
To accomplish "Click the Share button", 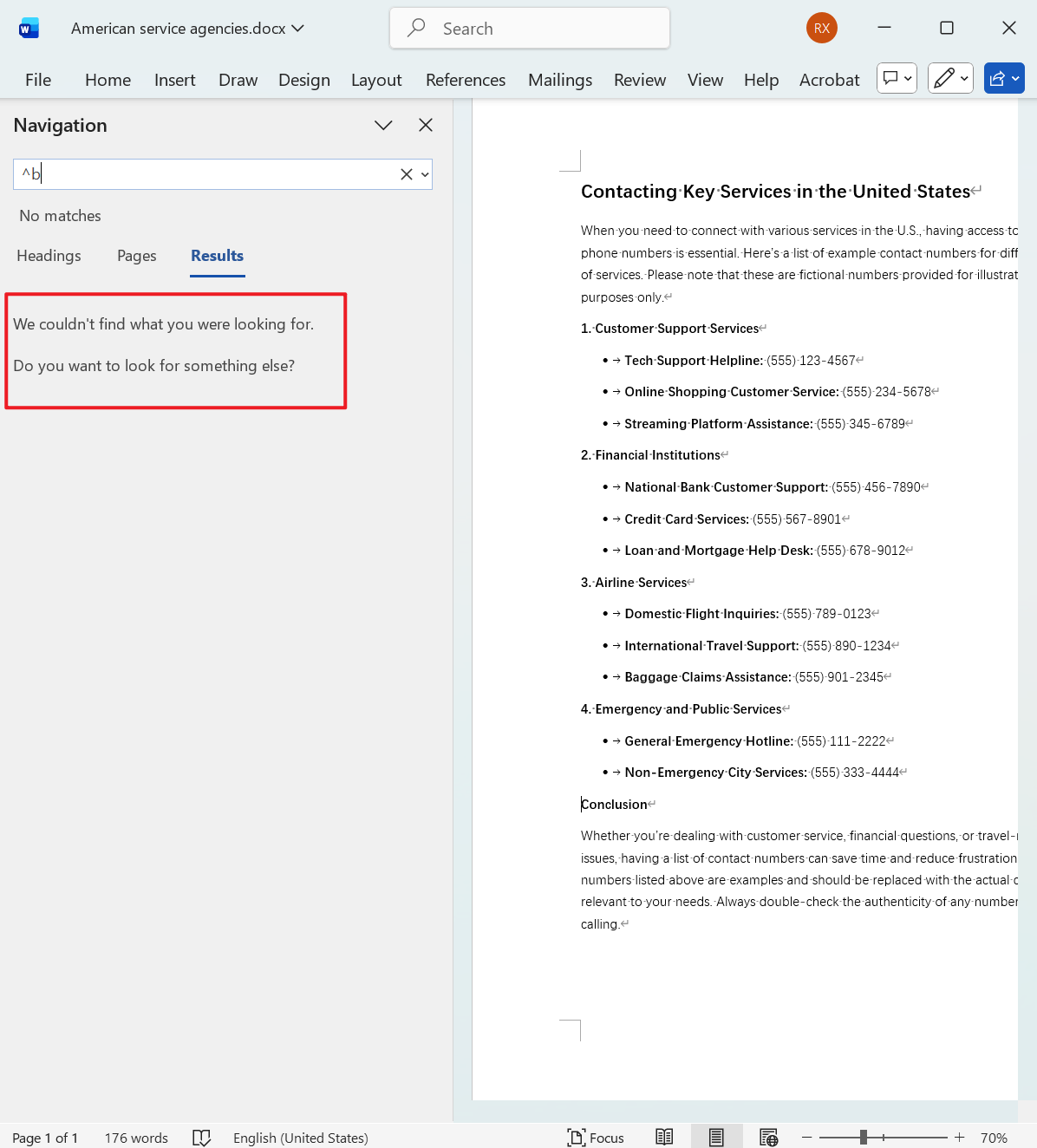I will point(1000,78).
